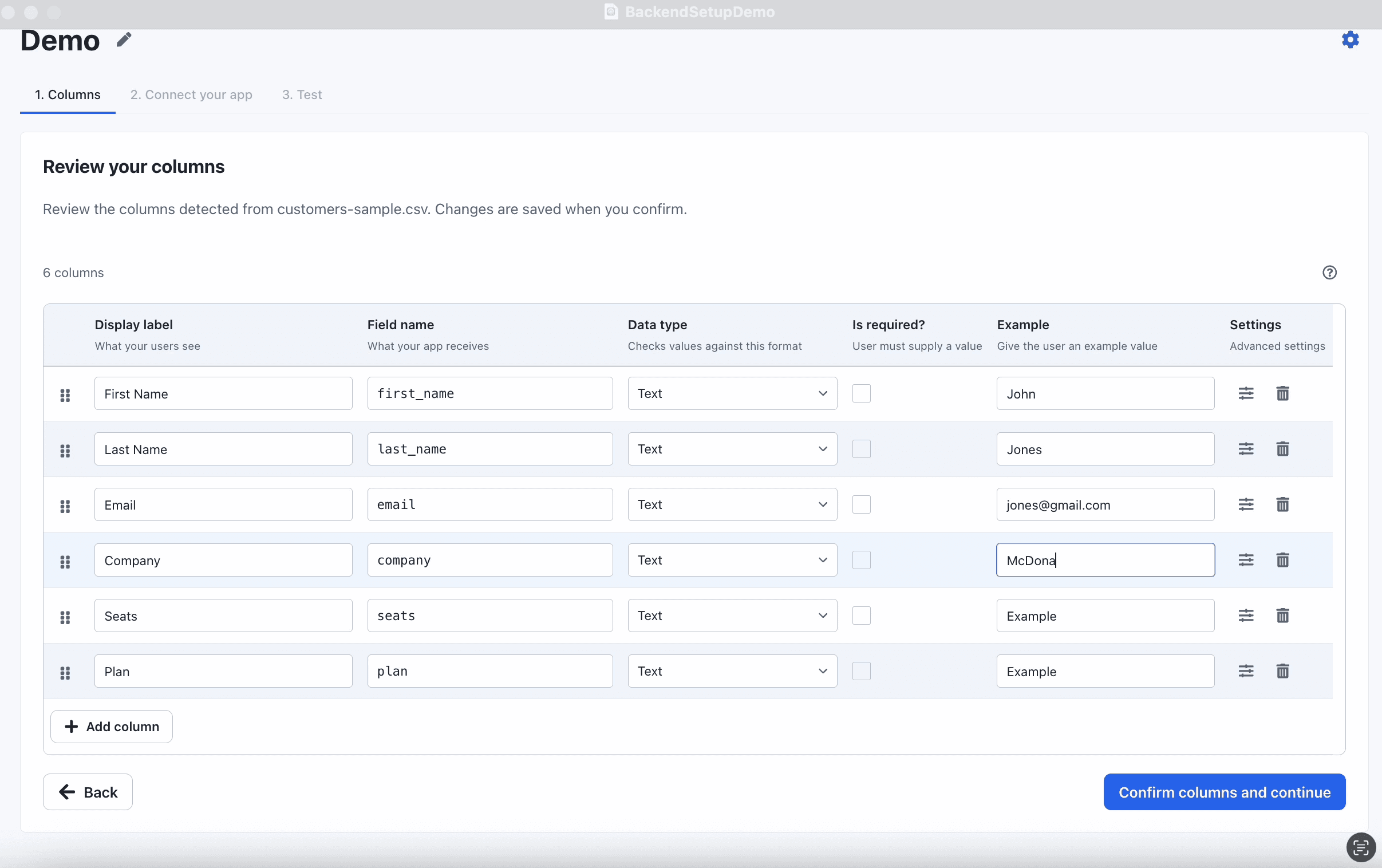Switch to the 1. Columns tab
Viewport: 1382px width, 868px height.
[x=68, y=94]
